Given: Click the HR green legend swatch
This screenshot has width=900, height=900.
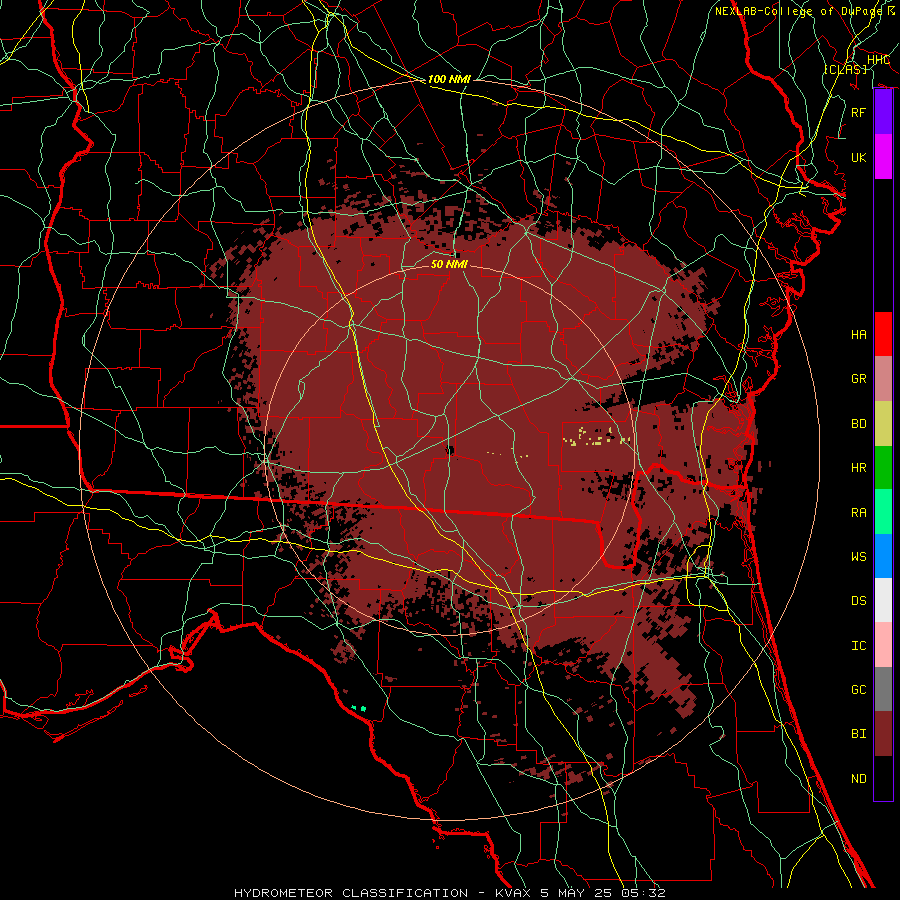Looking at the screenshot, I should click(x=883, y=467).
